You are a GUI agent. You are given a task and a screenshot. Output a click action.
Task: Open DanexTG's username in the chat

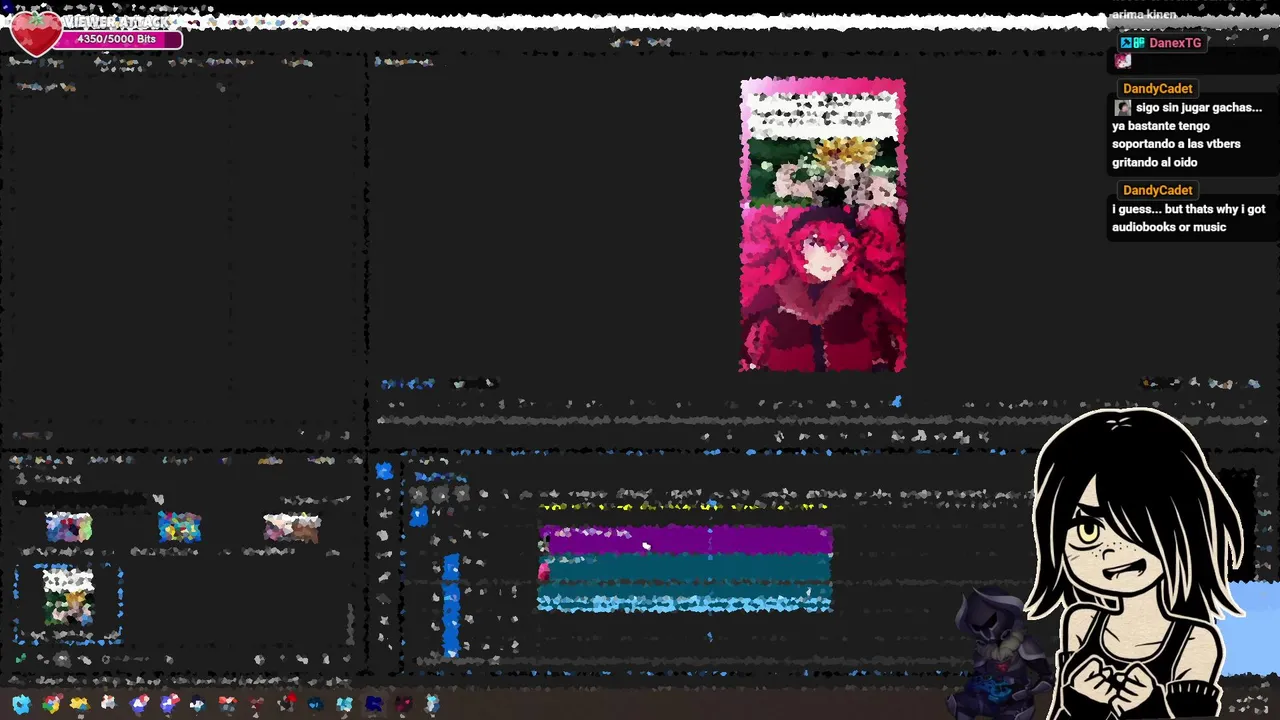(1175, 43)
